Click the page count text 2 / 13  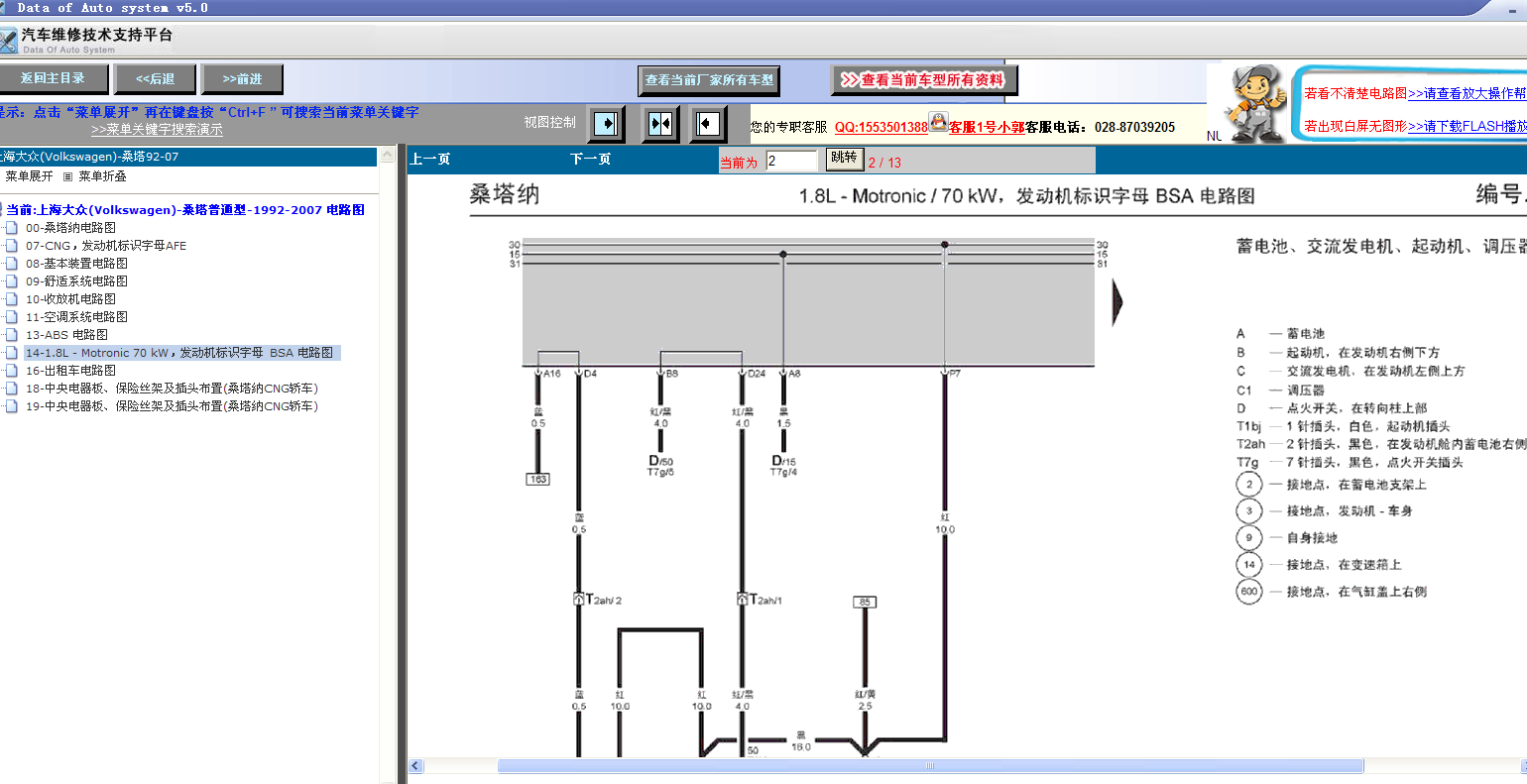tap(884, 163)
